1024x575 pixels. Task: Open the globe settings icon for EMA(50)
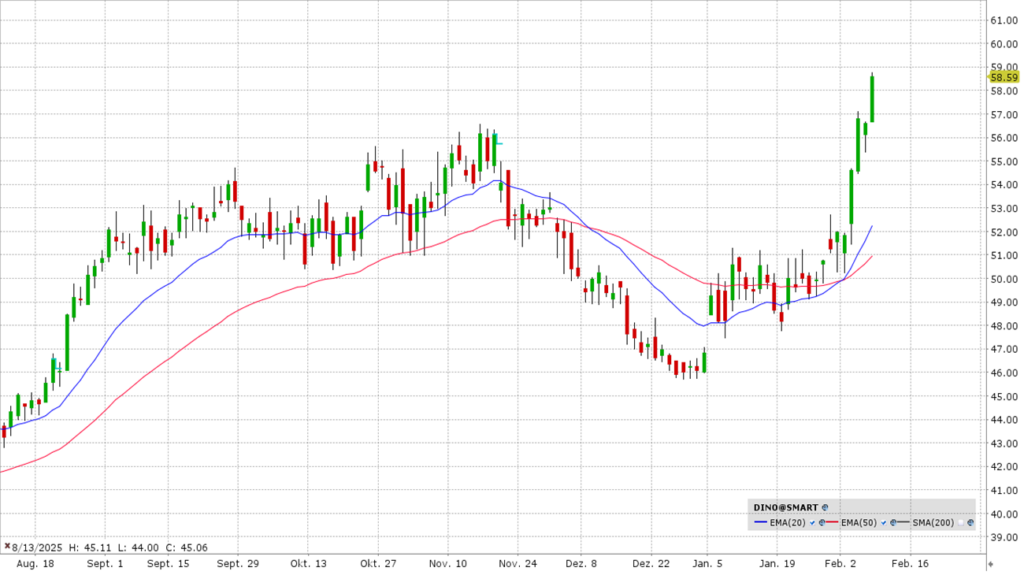pyautogui.click(x=893, y=523)
